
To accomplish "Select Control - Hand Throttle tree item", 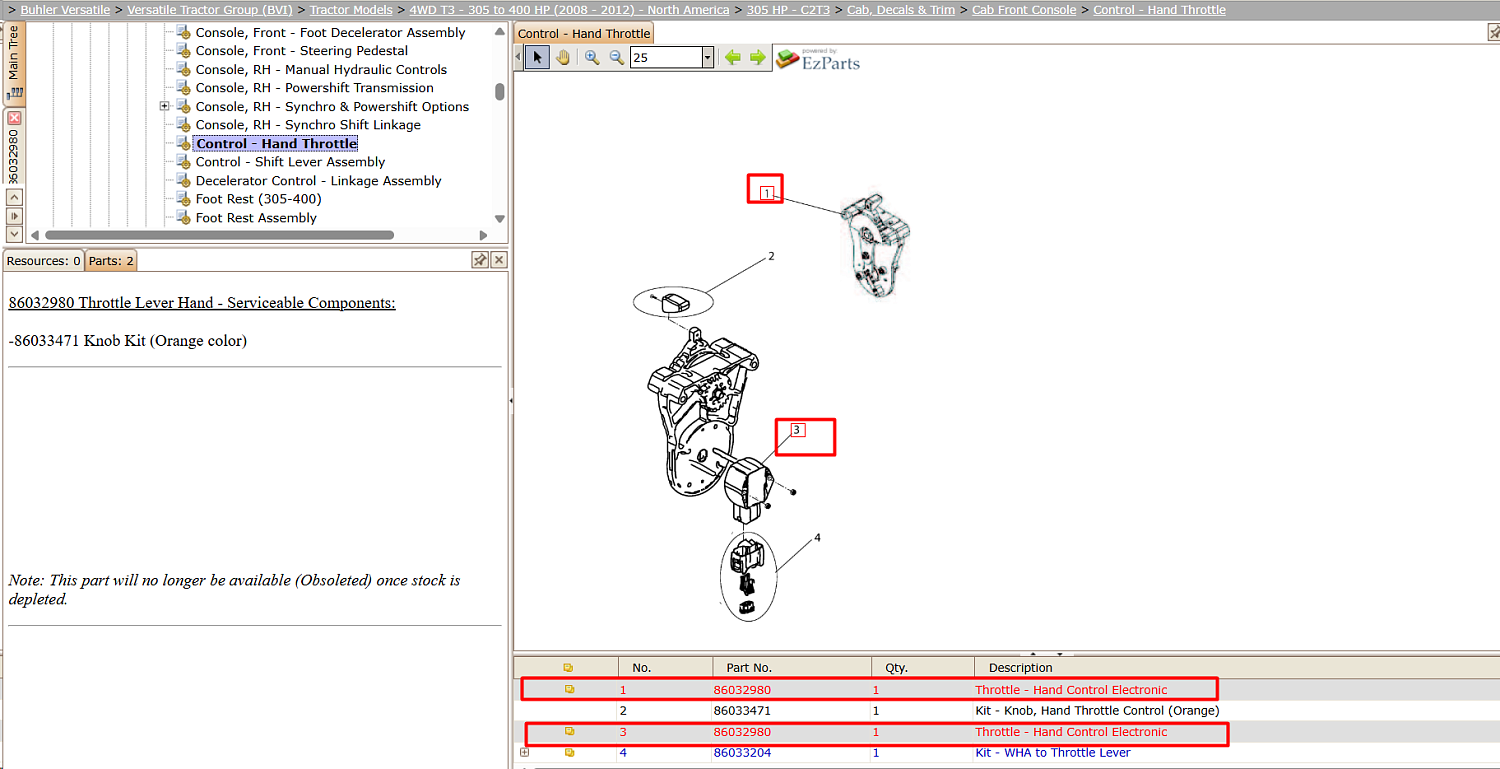I will pyautogui.click(x=276, y=143).
